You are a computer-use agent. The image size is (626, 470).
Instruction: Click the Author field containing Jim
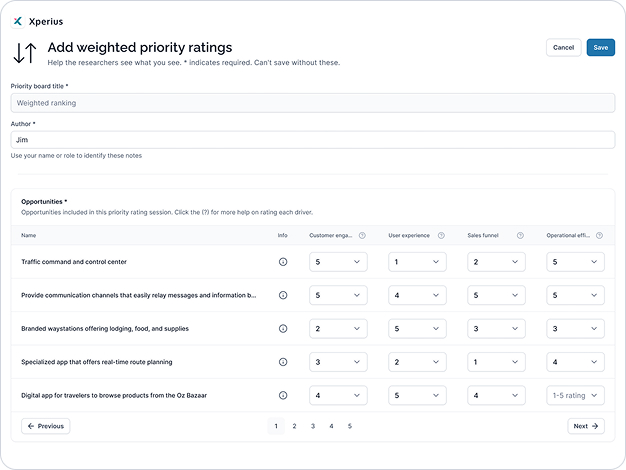pyautogui.click(x=313, y=140)
